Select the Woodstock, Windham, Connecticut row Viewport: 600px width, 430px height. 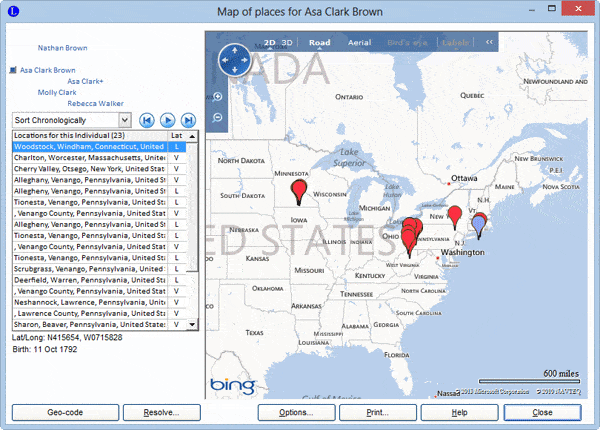pyautogui.click(x=99, y=147)
